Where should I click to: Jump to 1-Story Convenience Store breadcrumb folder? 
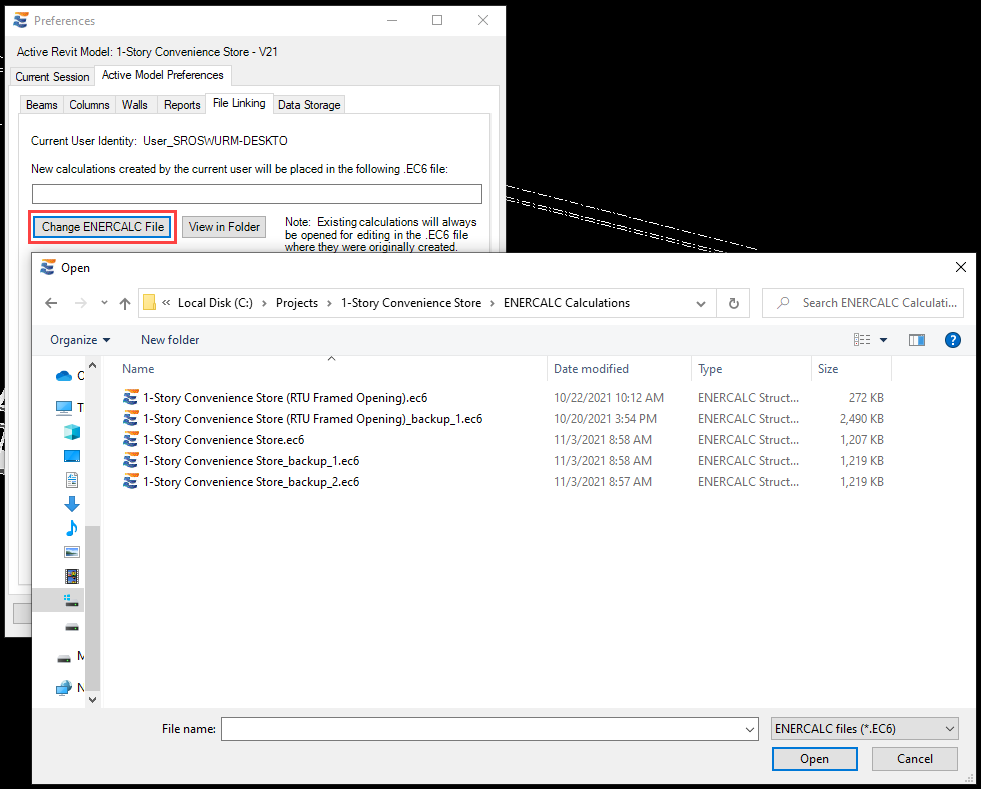[411, 303]
